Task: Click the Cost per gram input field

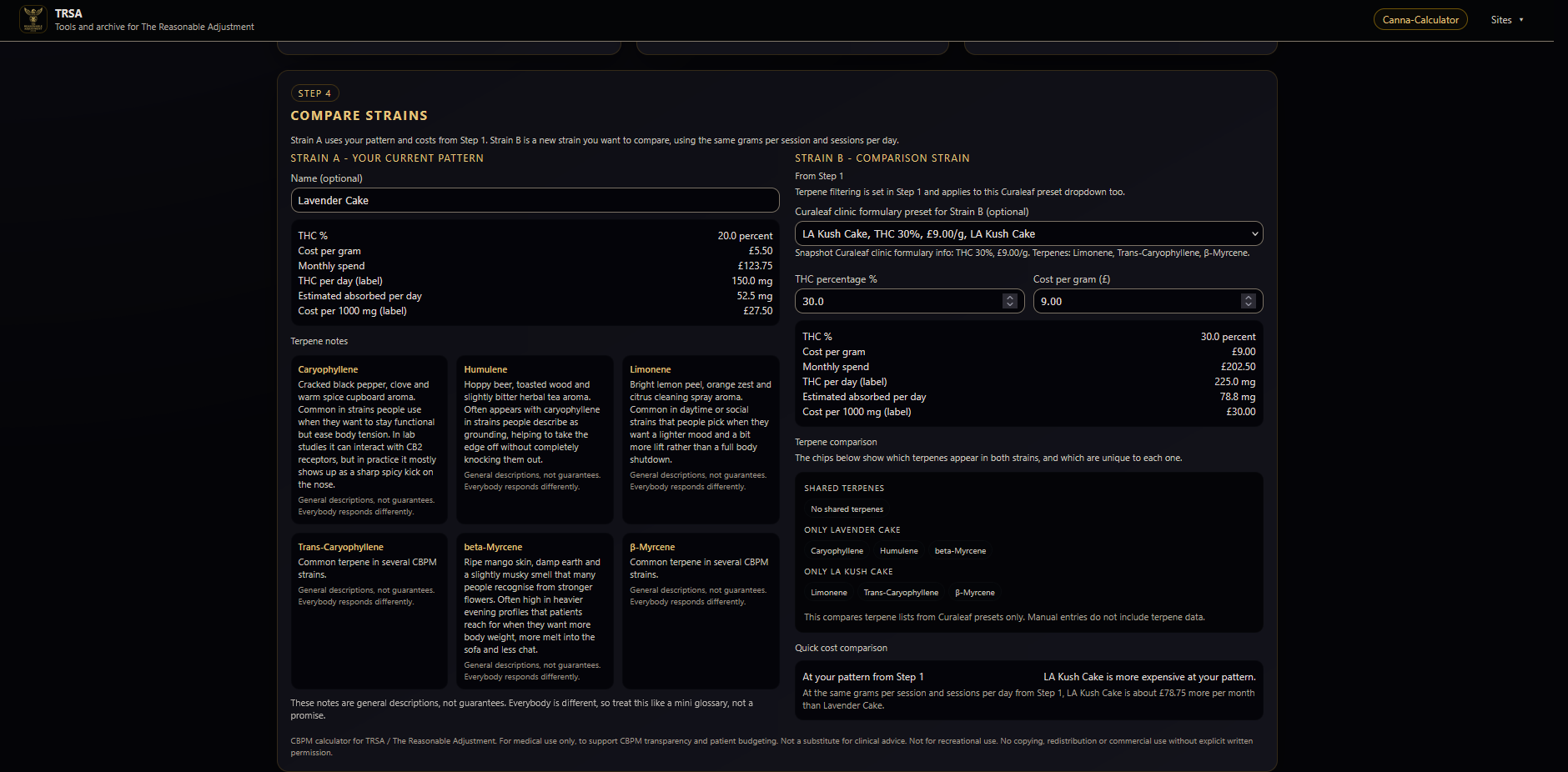Action: [x=1148, y=301]
